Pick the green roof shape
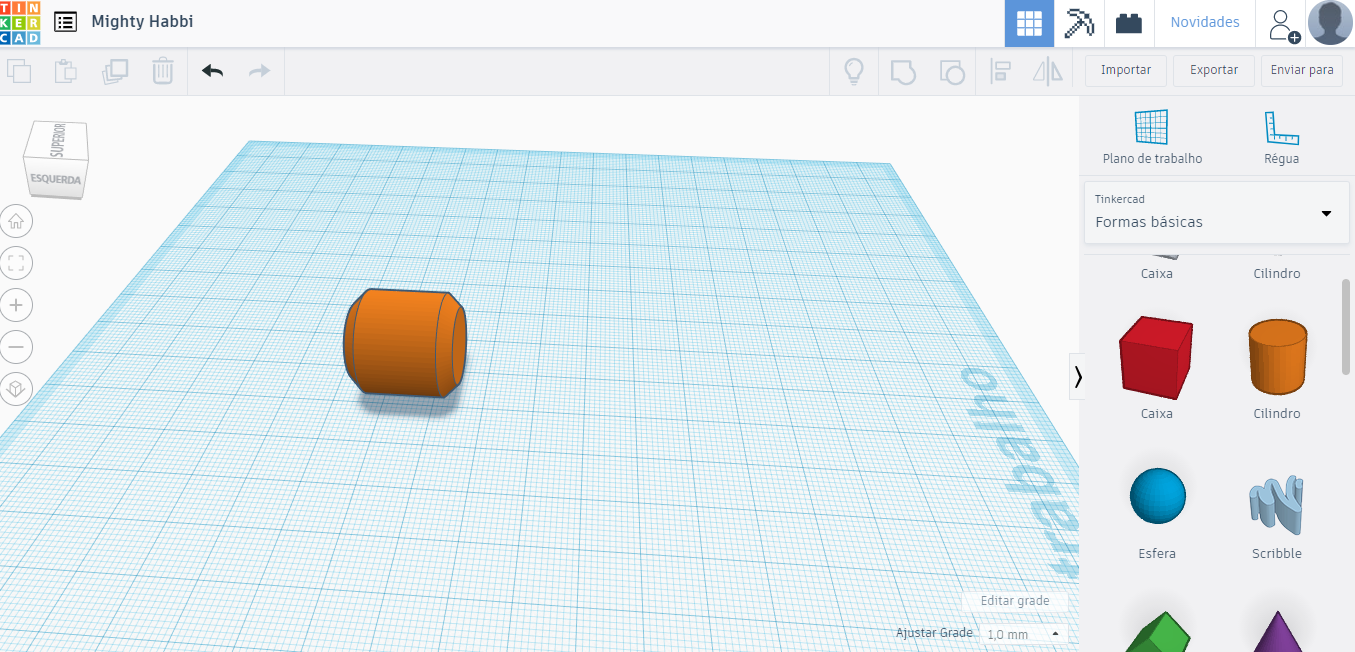 1156,632
